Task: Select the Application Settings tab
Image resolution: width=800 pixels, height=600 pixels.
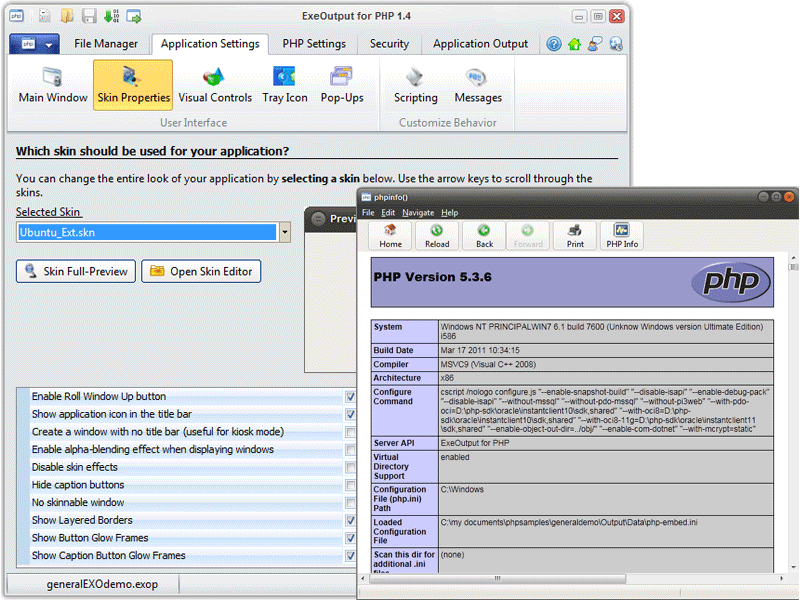Action: [210, 44]
